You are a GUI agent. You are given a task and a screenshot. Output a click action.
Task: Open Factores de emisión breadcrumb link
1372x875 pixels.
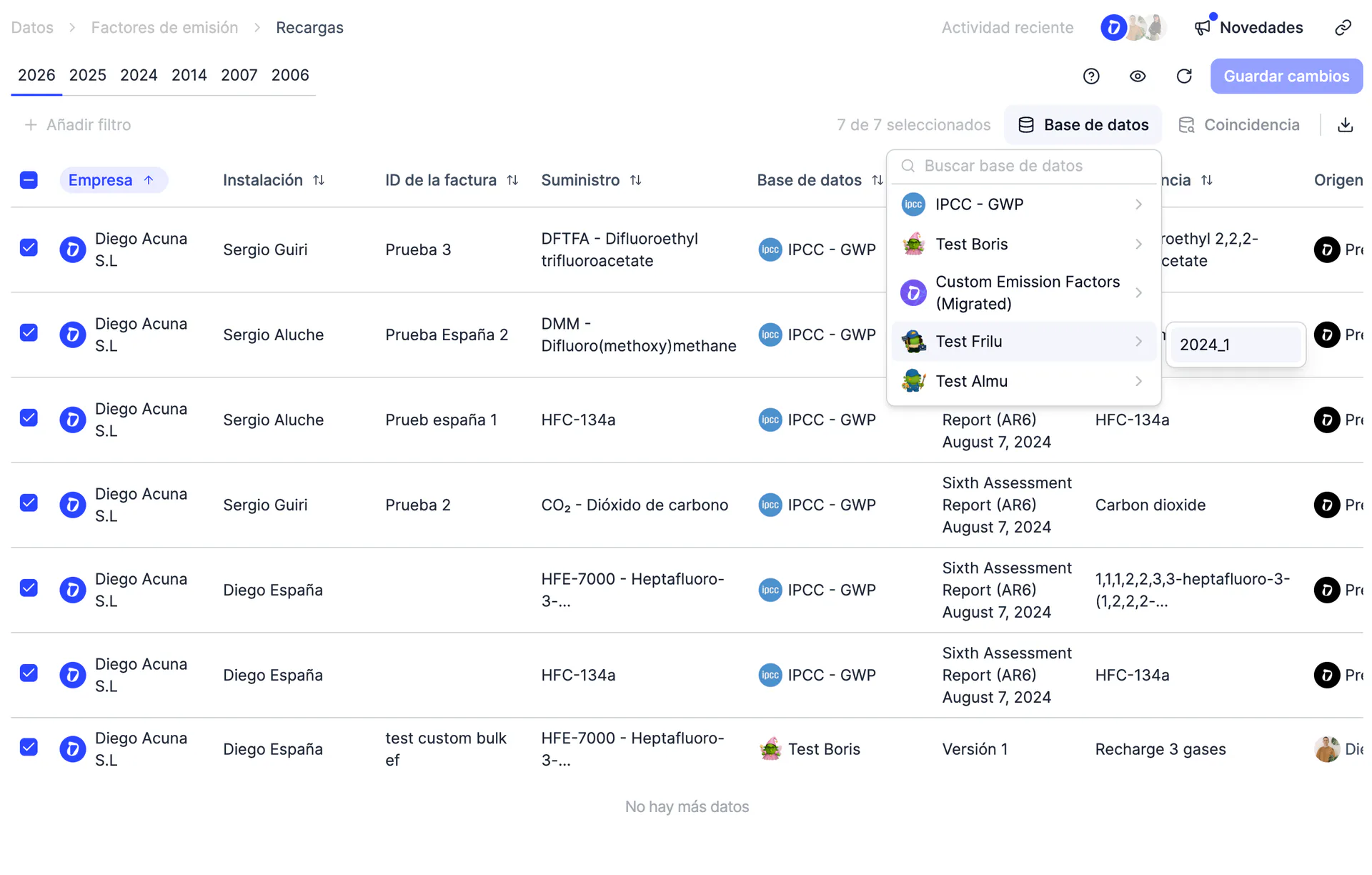[x=164, y=28]
